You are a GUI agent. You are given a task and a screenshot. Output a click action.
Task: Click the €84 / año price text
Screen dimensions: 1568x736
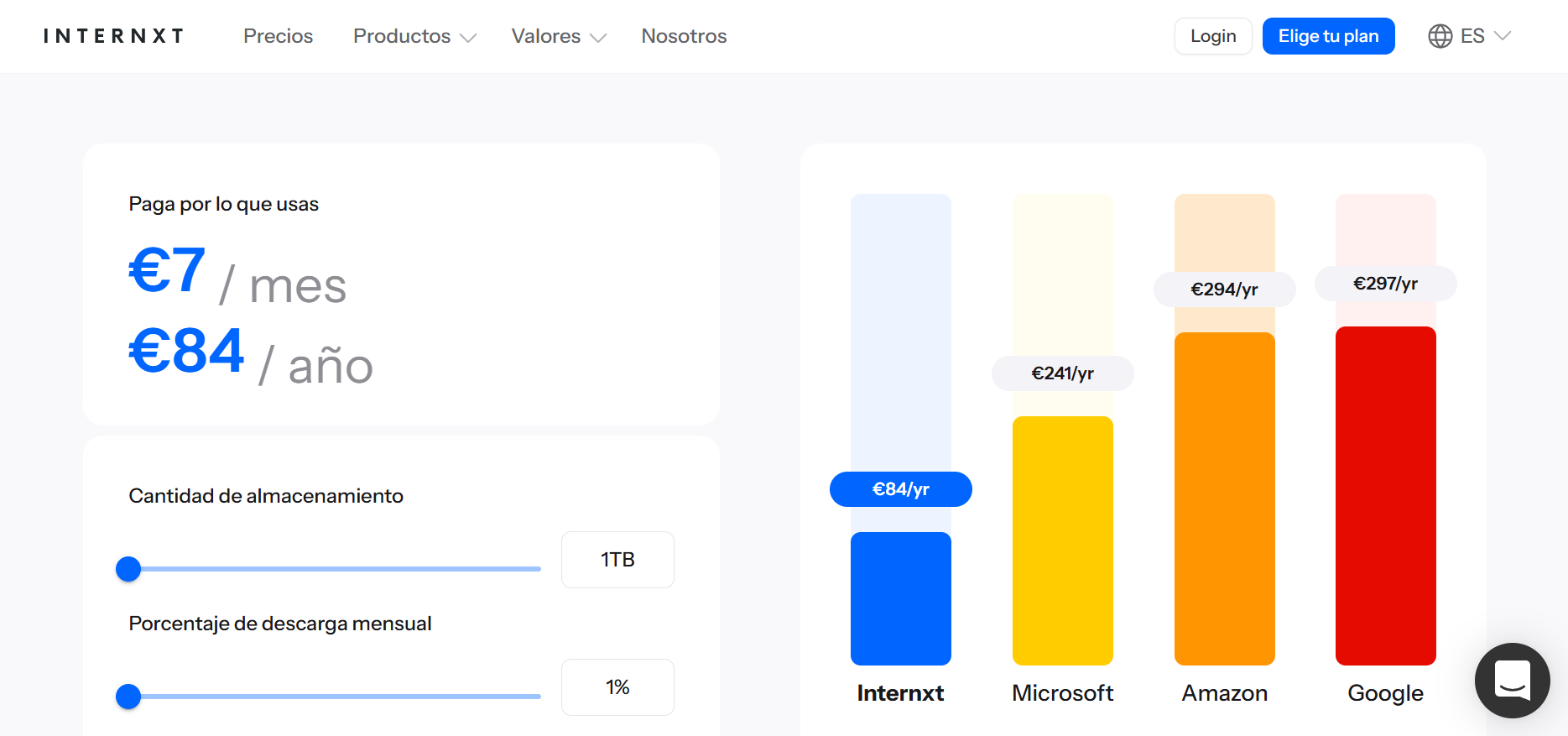tap(251, 355)
